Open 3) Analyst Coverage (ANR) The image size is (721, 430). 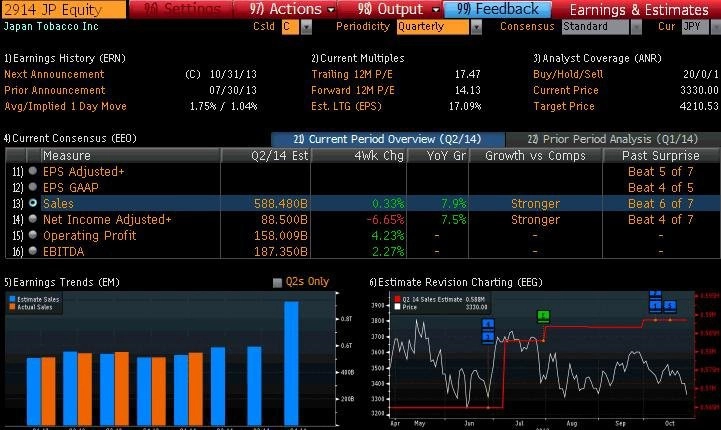(x=597, y=58)
